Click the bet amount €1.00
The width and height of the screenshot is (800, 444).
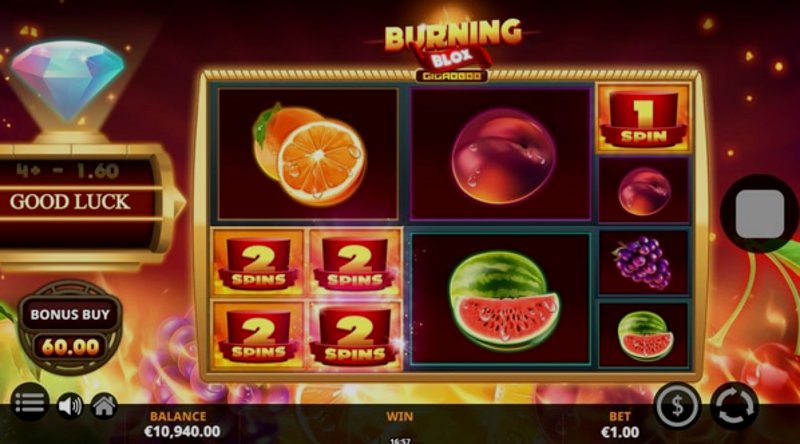coord(620,432)
